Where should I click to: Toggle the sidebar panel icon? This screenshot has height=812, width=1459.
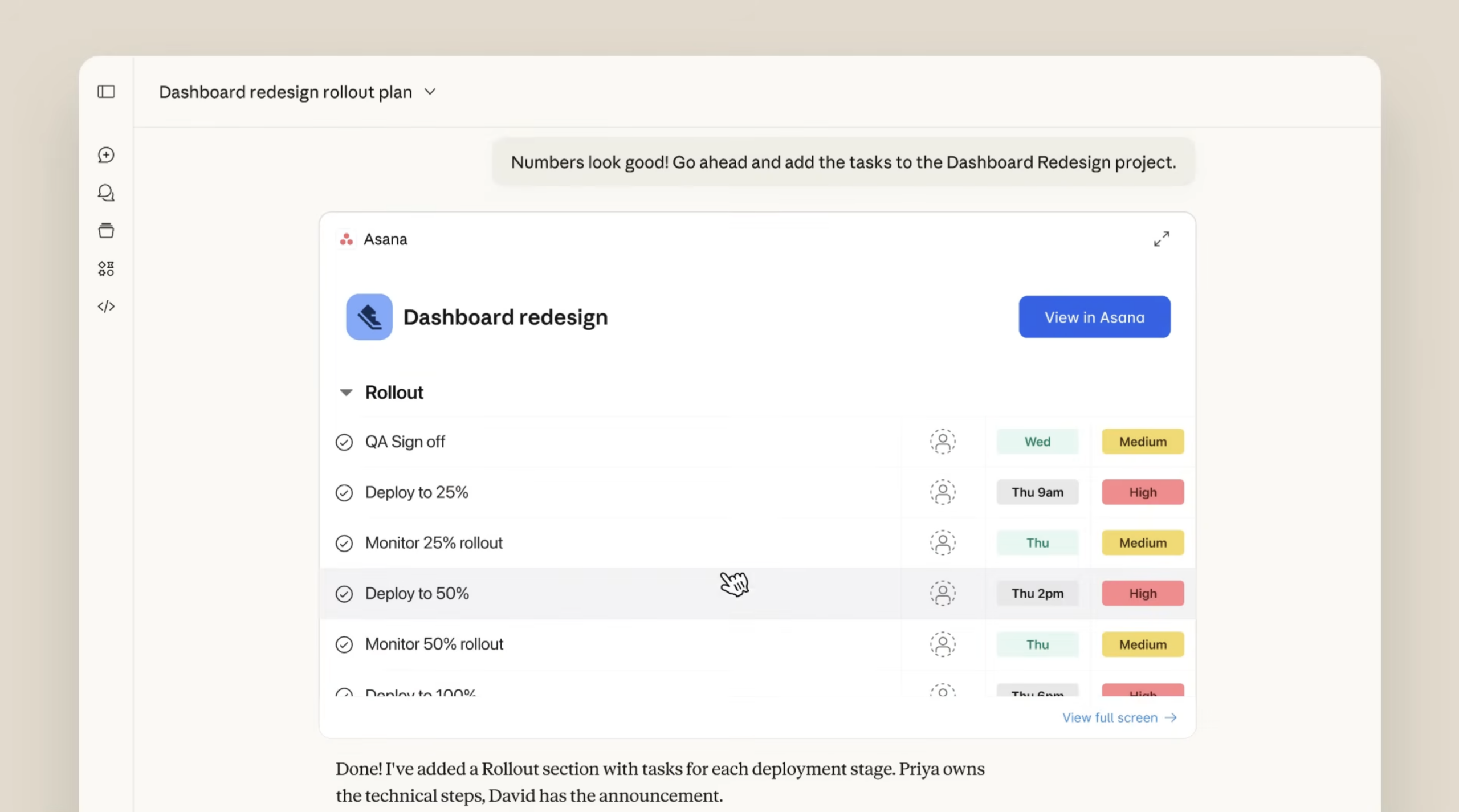[106, 92]
